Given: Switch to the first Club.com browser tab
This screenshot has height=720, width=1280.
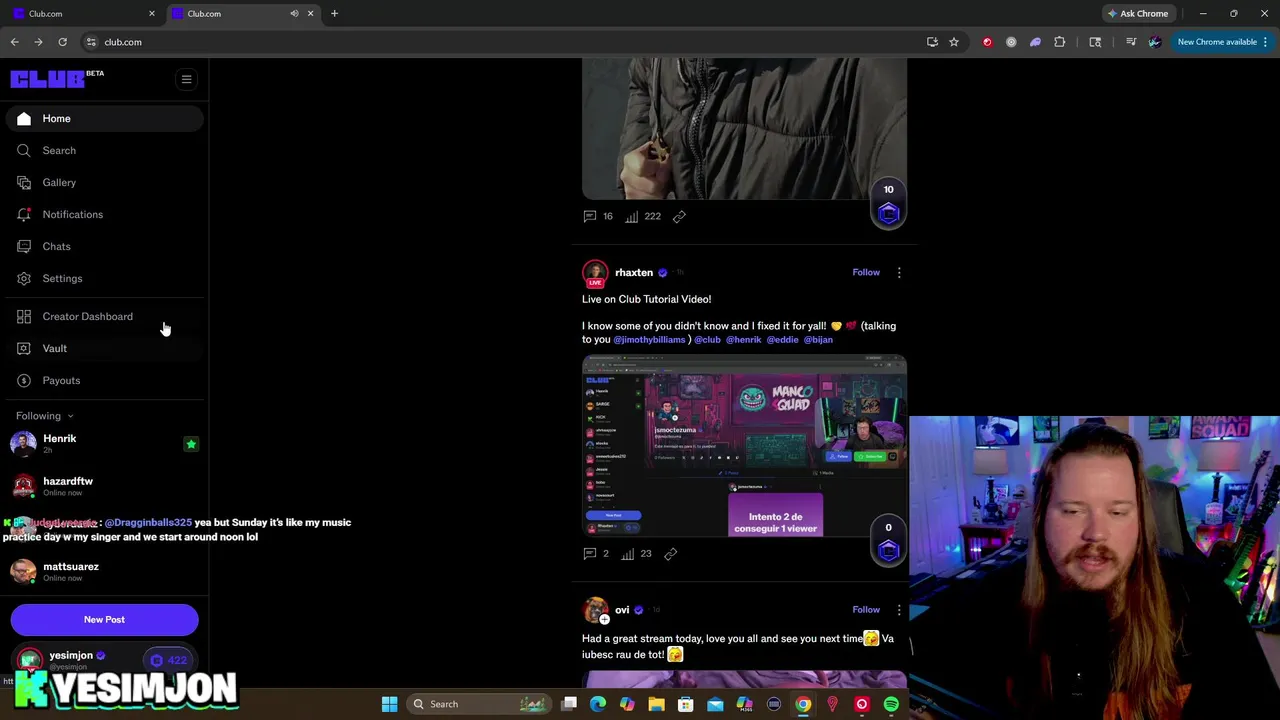Looking at the screenshot, I should point(83,13).
